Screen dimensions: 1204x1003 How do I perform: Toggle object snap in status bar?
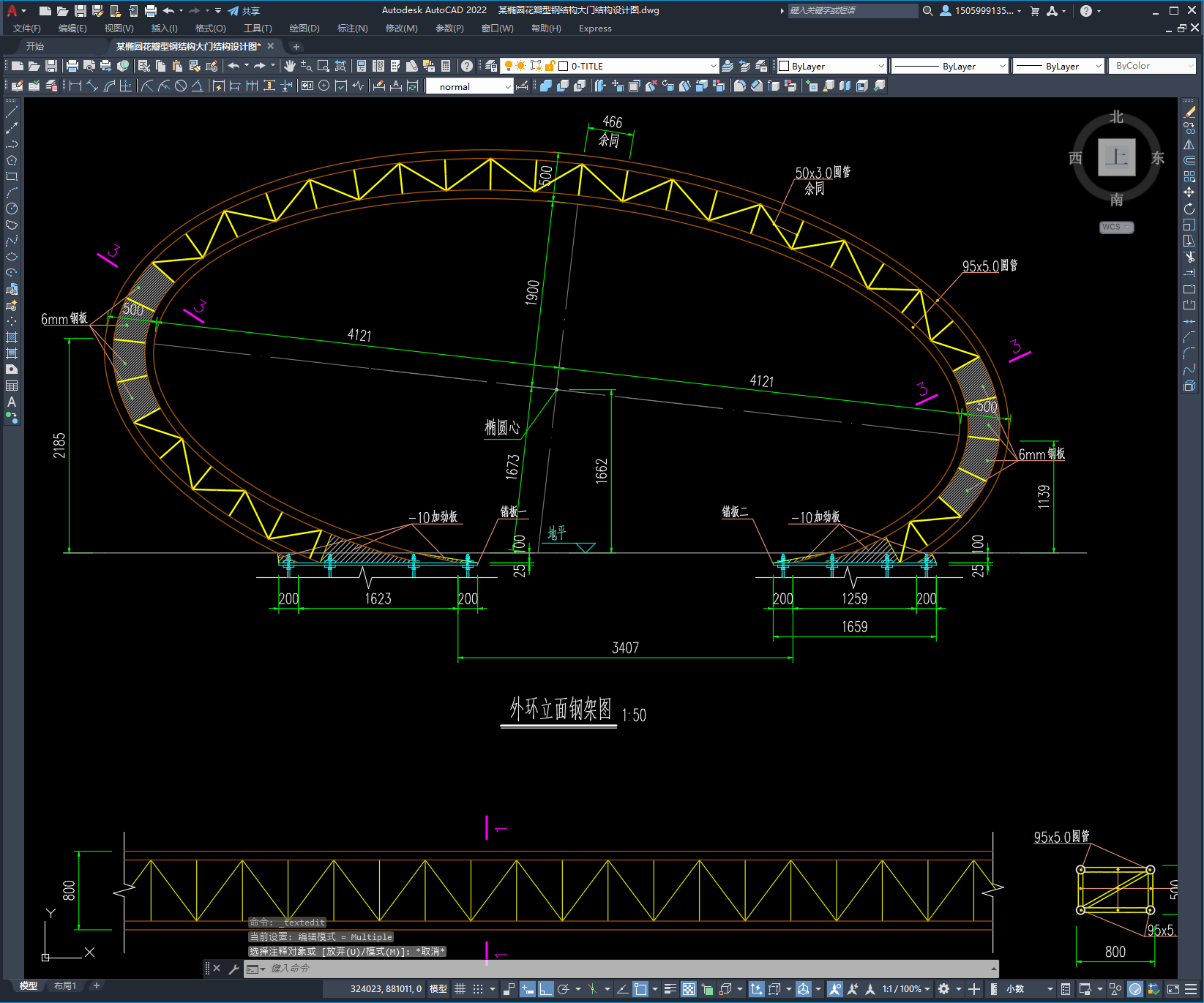click(x=640, y=989)
